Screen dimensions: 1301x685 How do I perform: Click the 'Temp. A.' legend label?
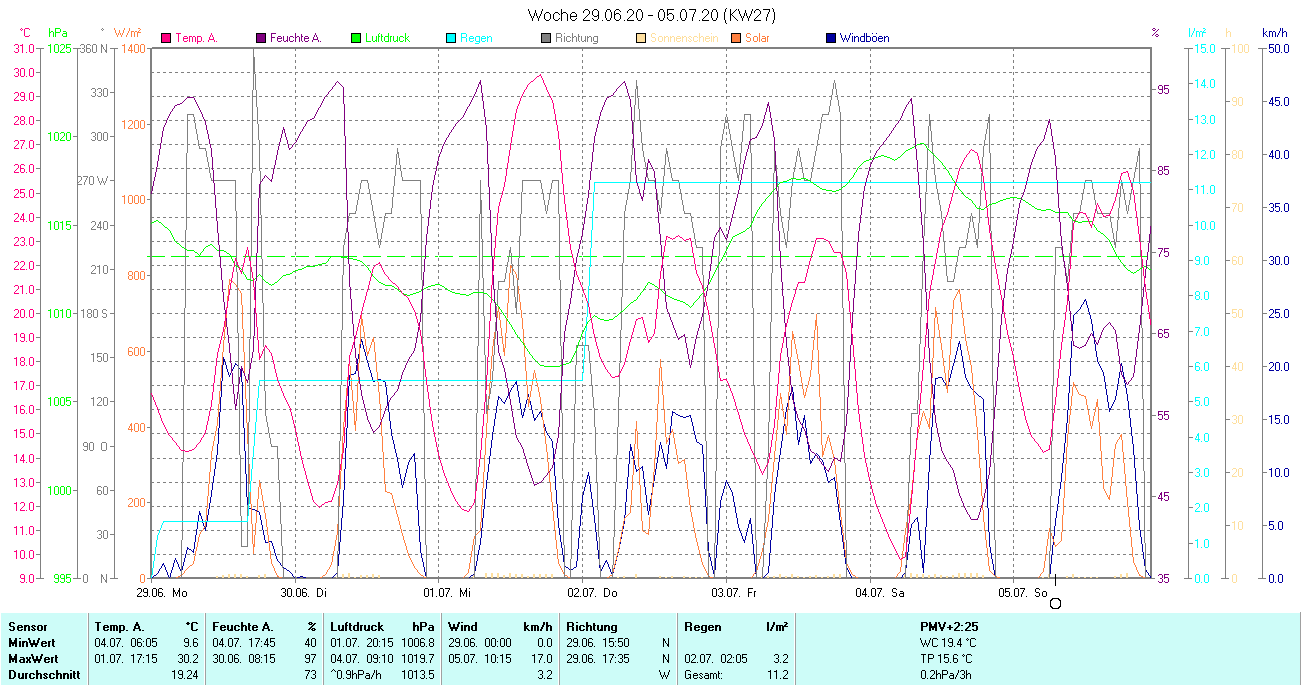(x=196, y=38)
